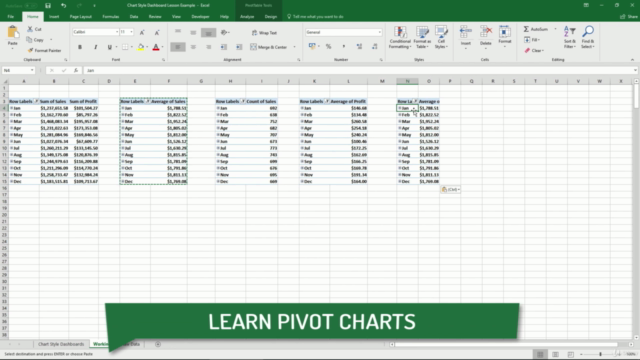Decrease indent icon

224,47
